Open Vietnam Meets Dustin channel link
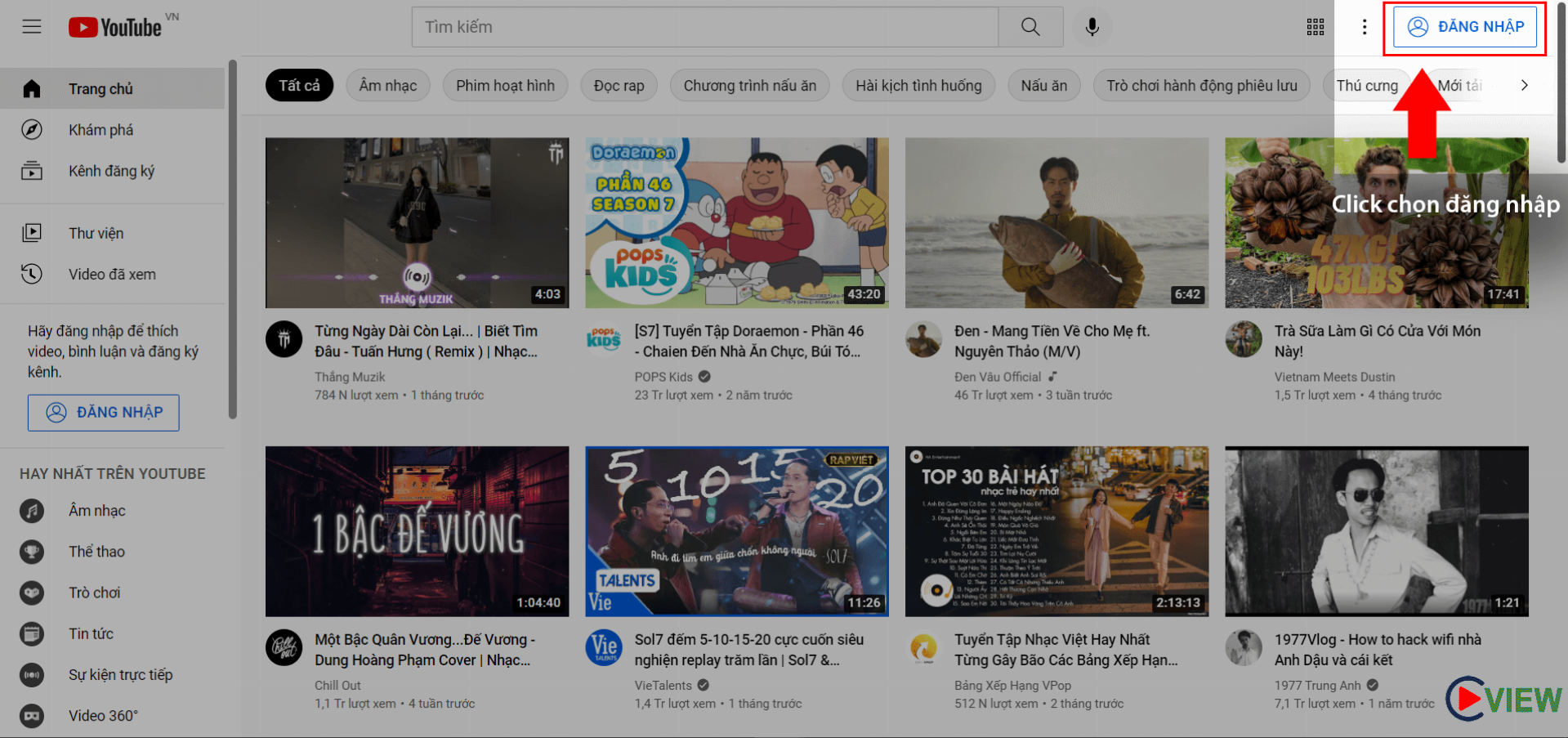 pyautogui.click(x=1334, y=377)
